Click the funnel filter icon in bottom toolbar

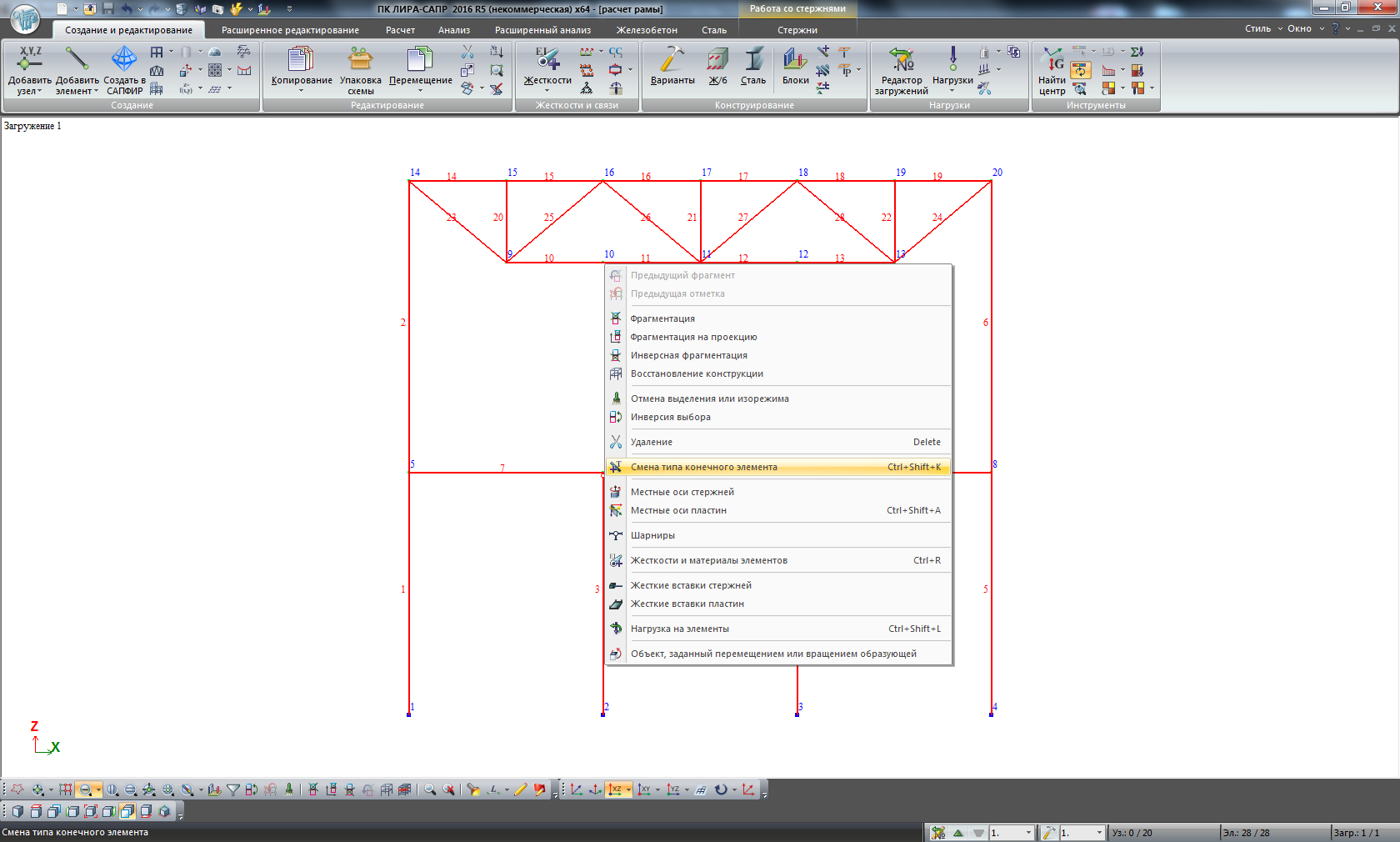233,789
